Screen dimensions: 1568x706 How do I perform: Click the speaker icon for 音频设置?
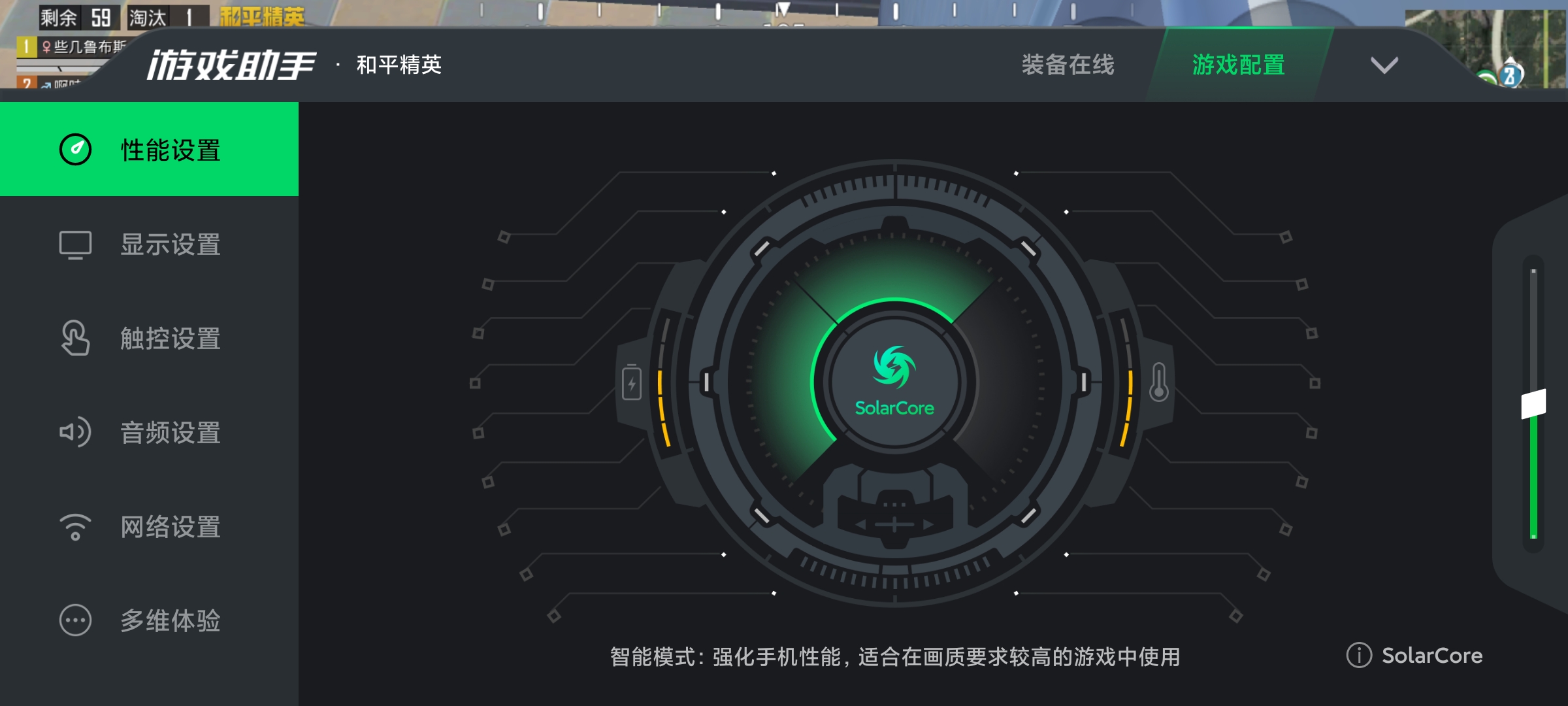point(75,432)
